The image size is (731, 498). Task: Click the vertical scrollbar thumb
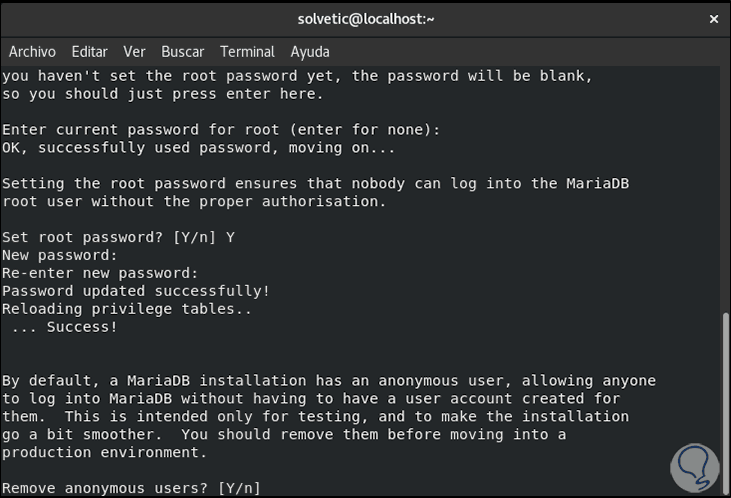click(725, 400)
